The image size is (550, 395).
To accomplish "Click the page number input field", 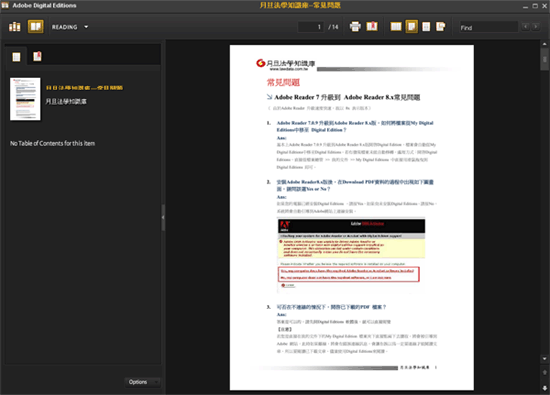I will [x=311, y=27].
